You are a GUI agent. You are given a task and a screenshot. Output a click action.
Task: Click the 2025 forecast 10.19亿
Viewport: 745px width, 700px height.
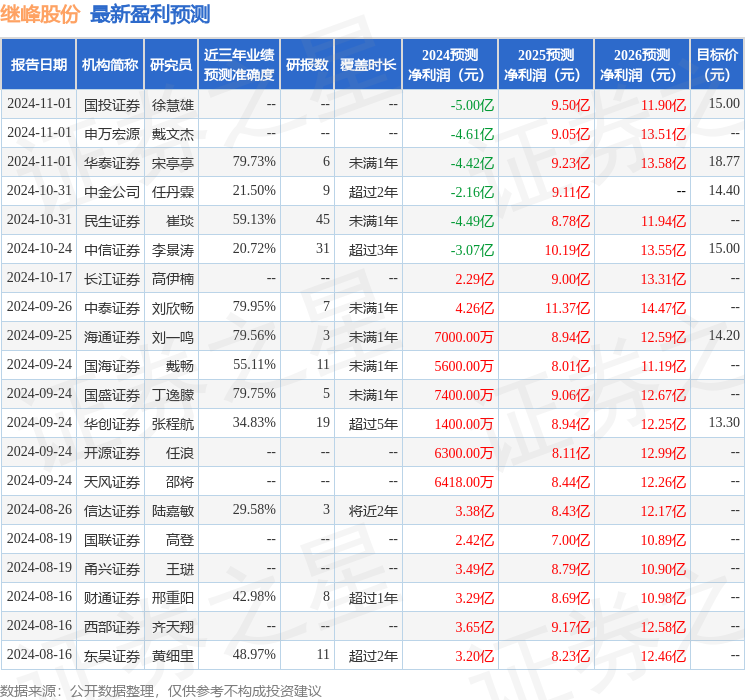pos(567,250)
